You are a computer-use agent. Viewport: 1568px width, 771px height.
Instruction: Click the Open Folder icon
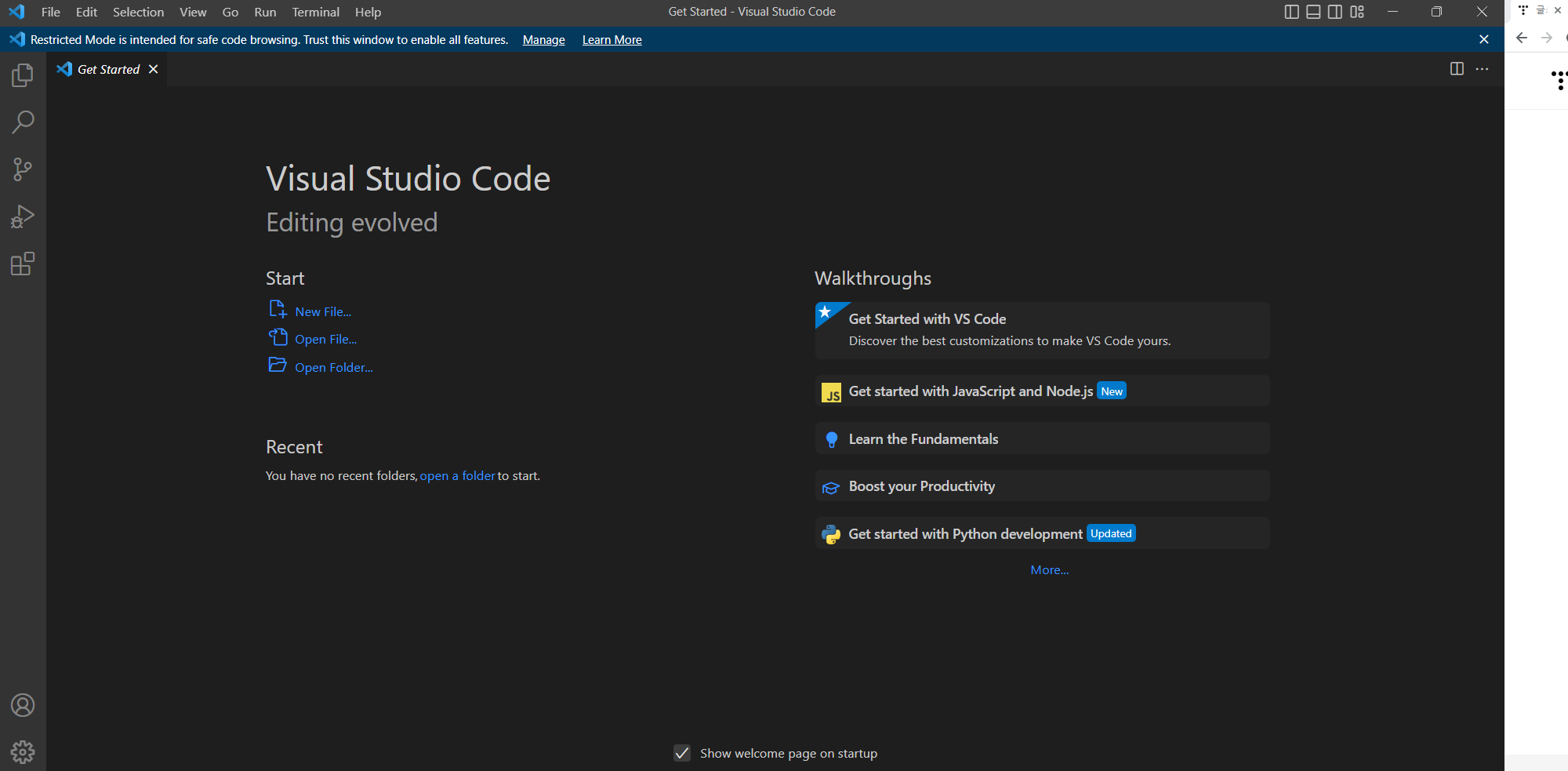tap(278, 365)
